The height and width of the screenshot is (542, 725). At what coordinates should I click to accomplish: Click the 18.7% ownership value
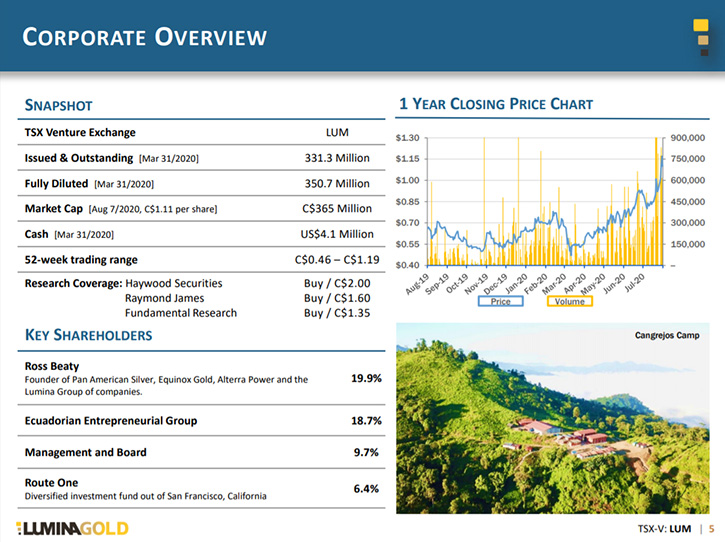[x=366, y=420]
